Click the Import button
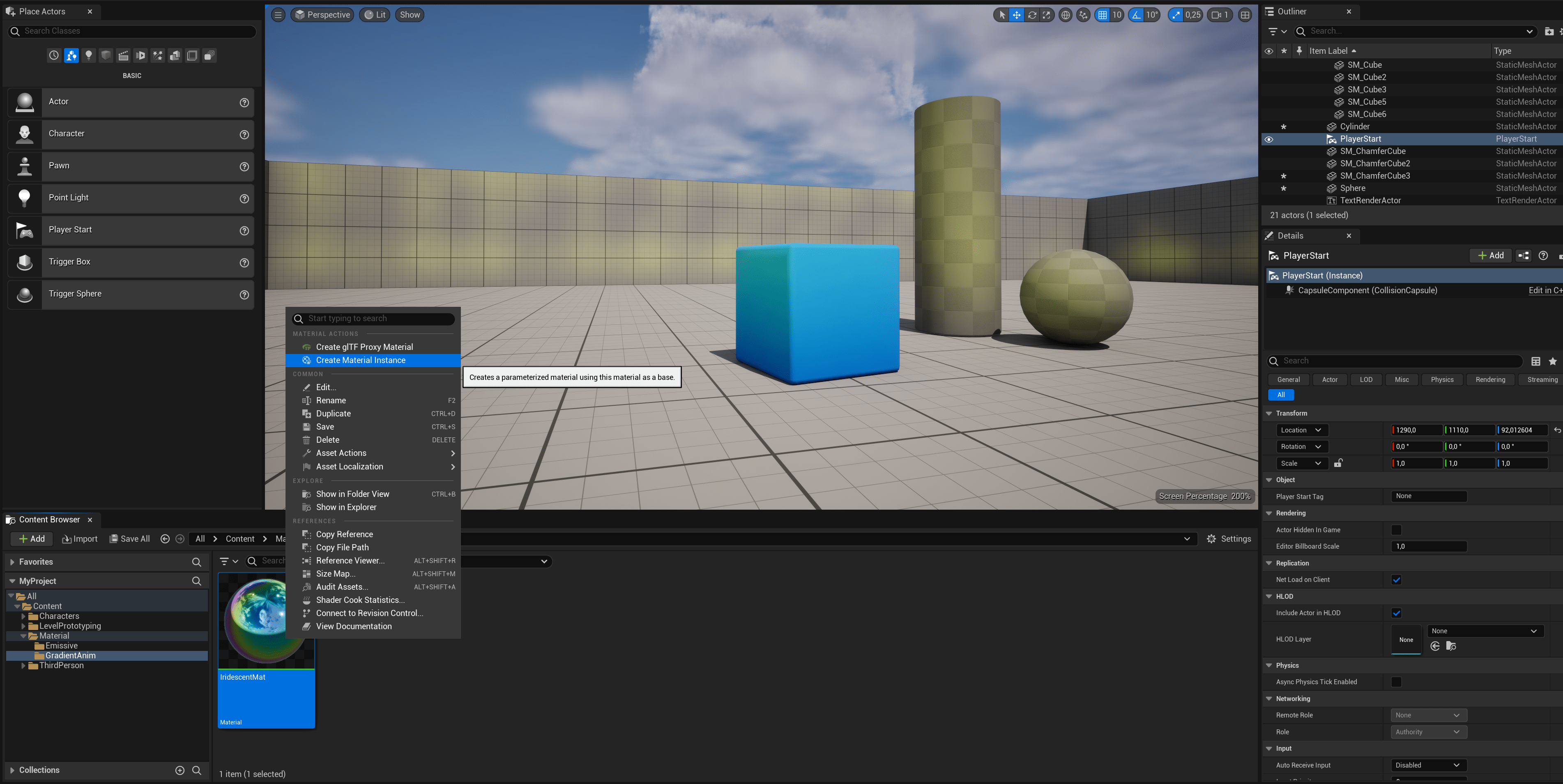 tap(80, 539)
